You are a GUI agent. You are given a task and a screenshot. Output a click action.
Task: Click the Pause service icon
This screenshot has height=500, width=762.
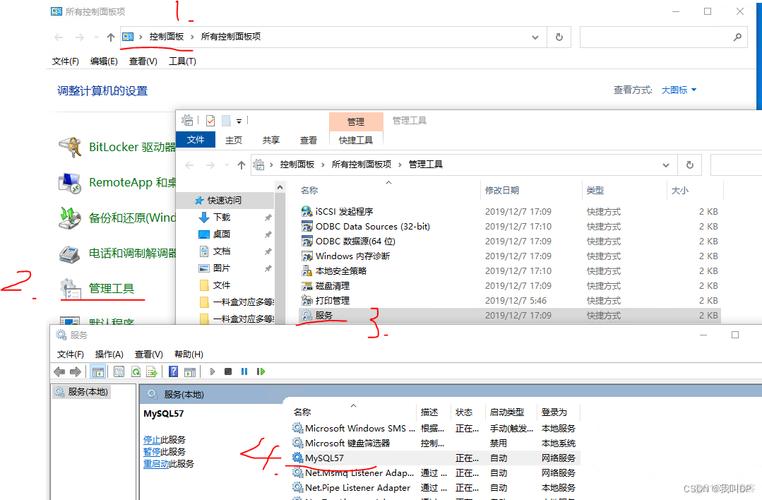[x=244, y=372]
